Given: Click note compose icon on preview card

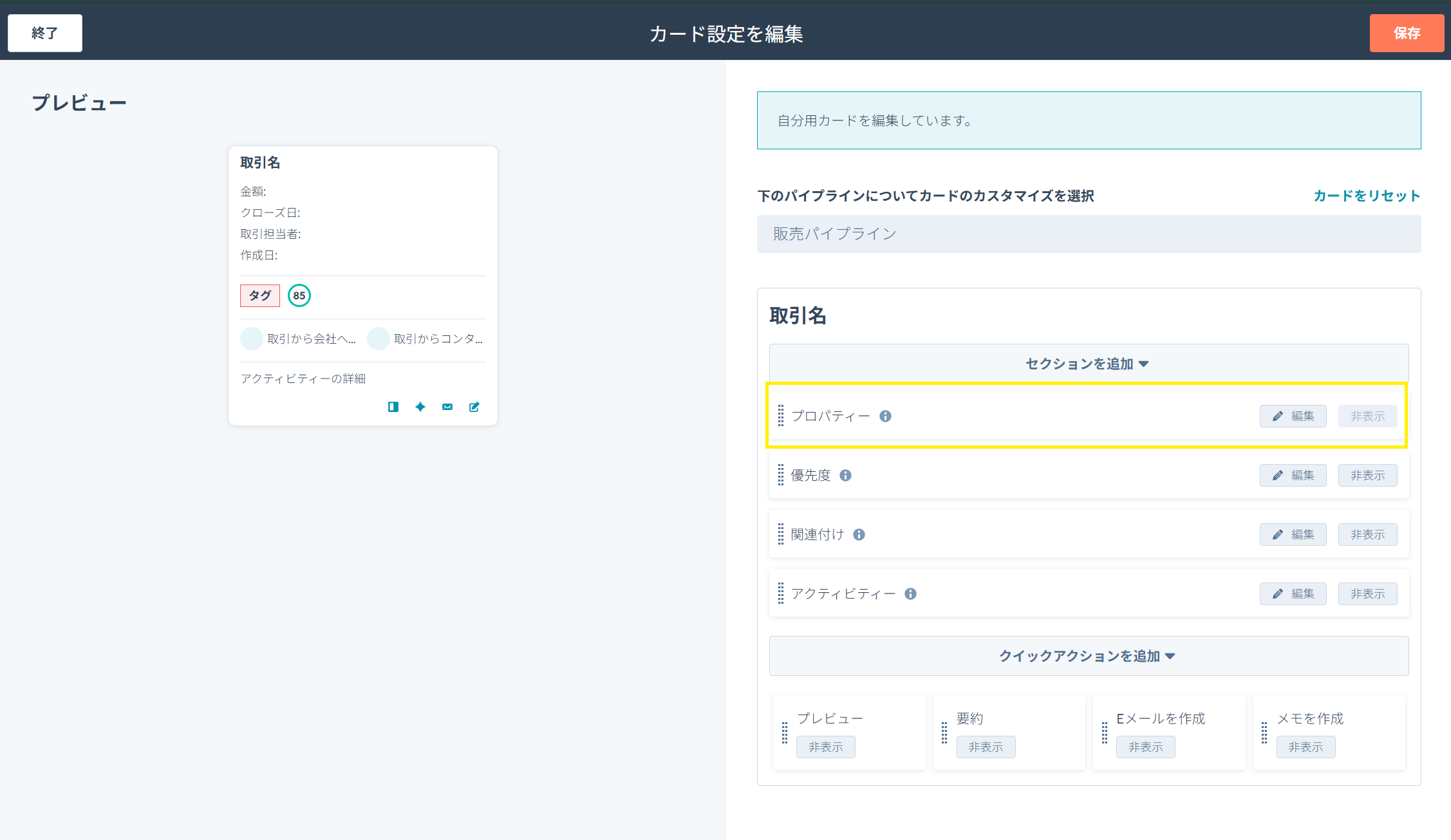Looking at the screenshot, I should (474, 407).
